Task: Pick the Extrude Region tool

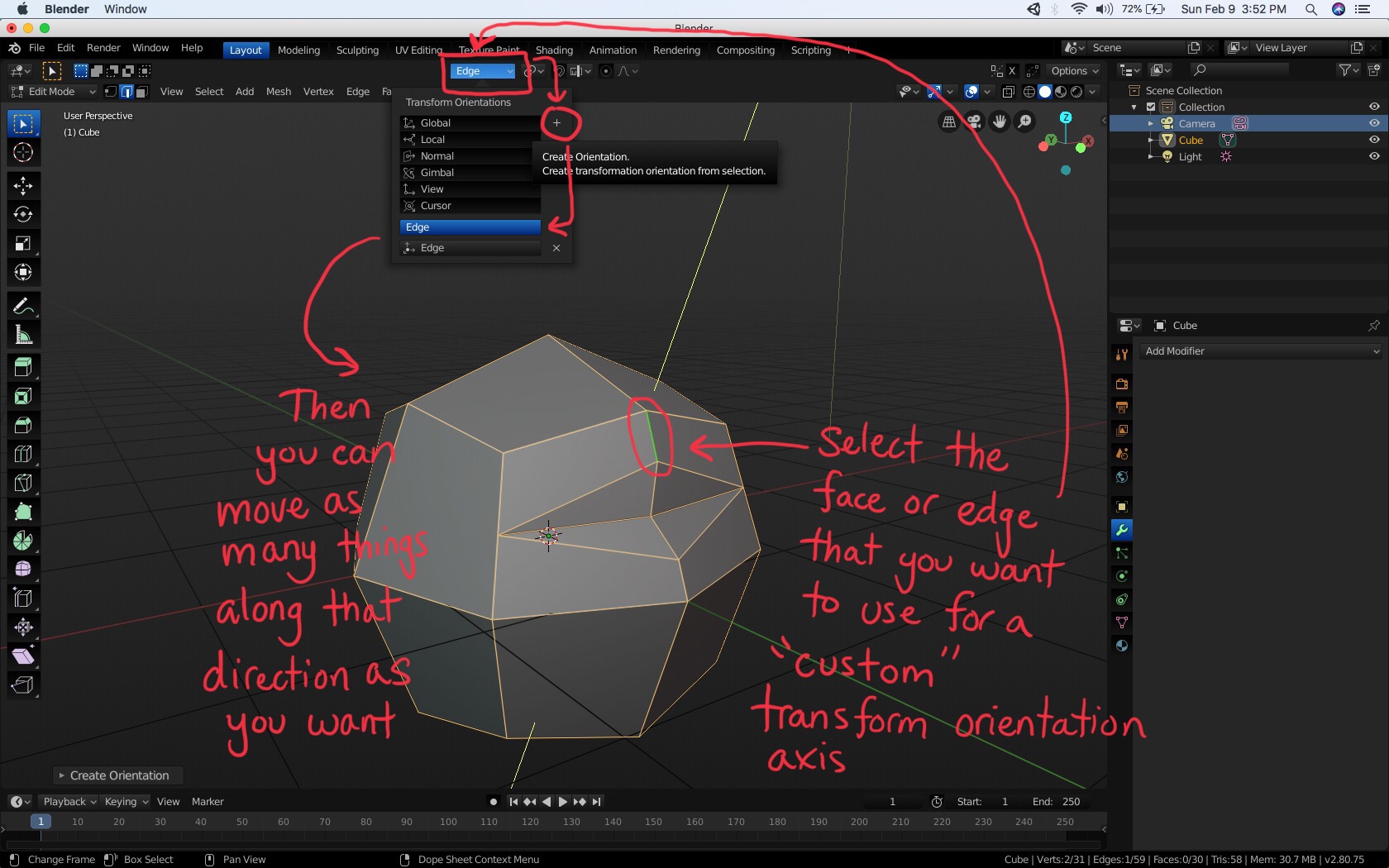Action: [x=23, y=367]
